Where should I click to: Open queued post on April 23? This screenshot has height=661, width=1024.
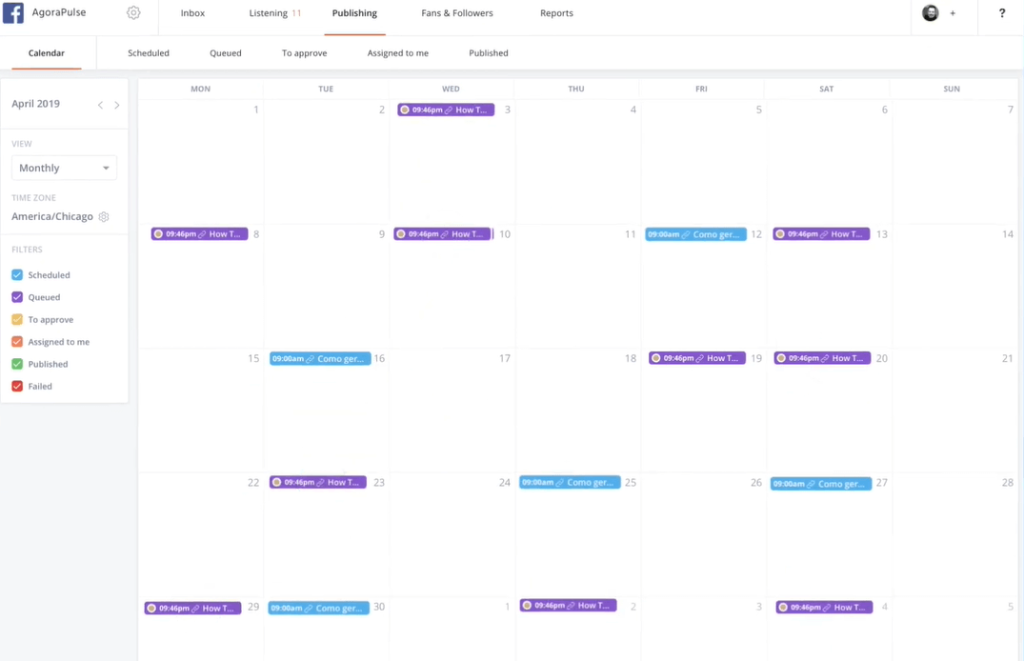pos(318,482)
